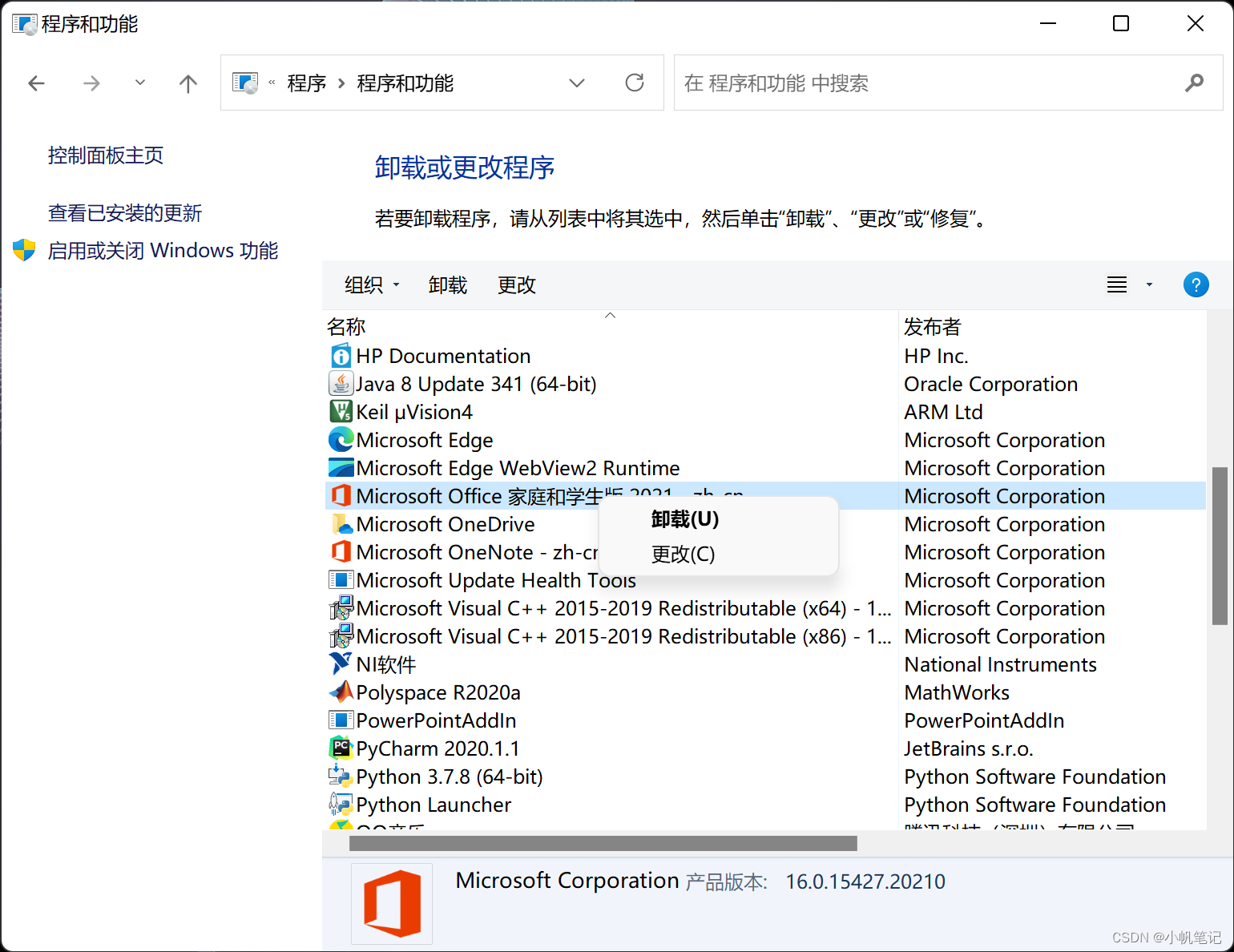Sort by the 名称 column header
Viewport: 1234px width, 952px height.
pyautogui.click(x=346, y=327)
